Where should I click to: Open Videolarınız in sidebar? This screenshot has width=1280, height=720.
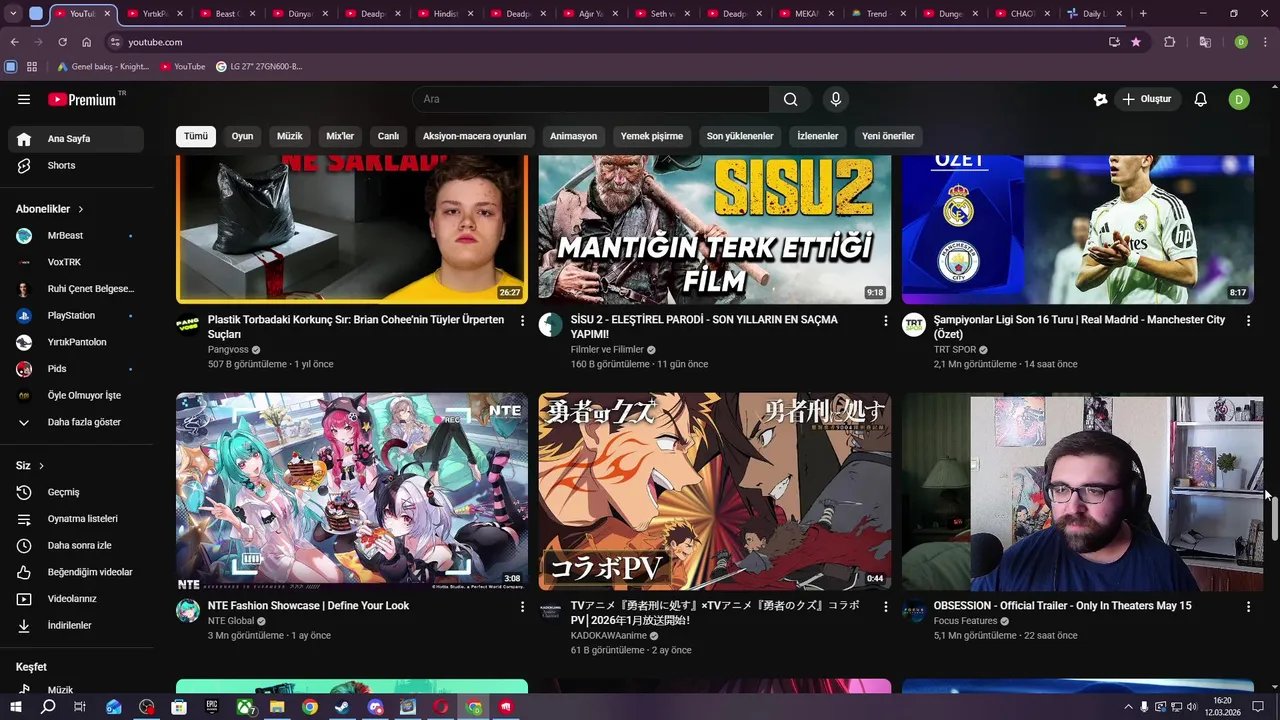coord(76,599)
